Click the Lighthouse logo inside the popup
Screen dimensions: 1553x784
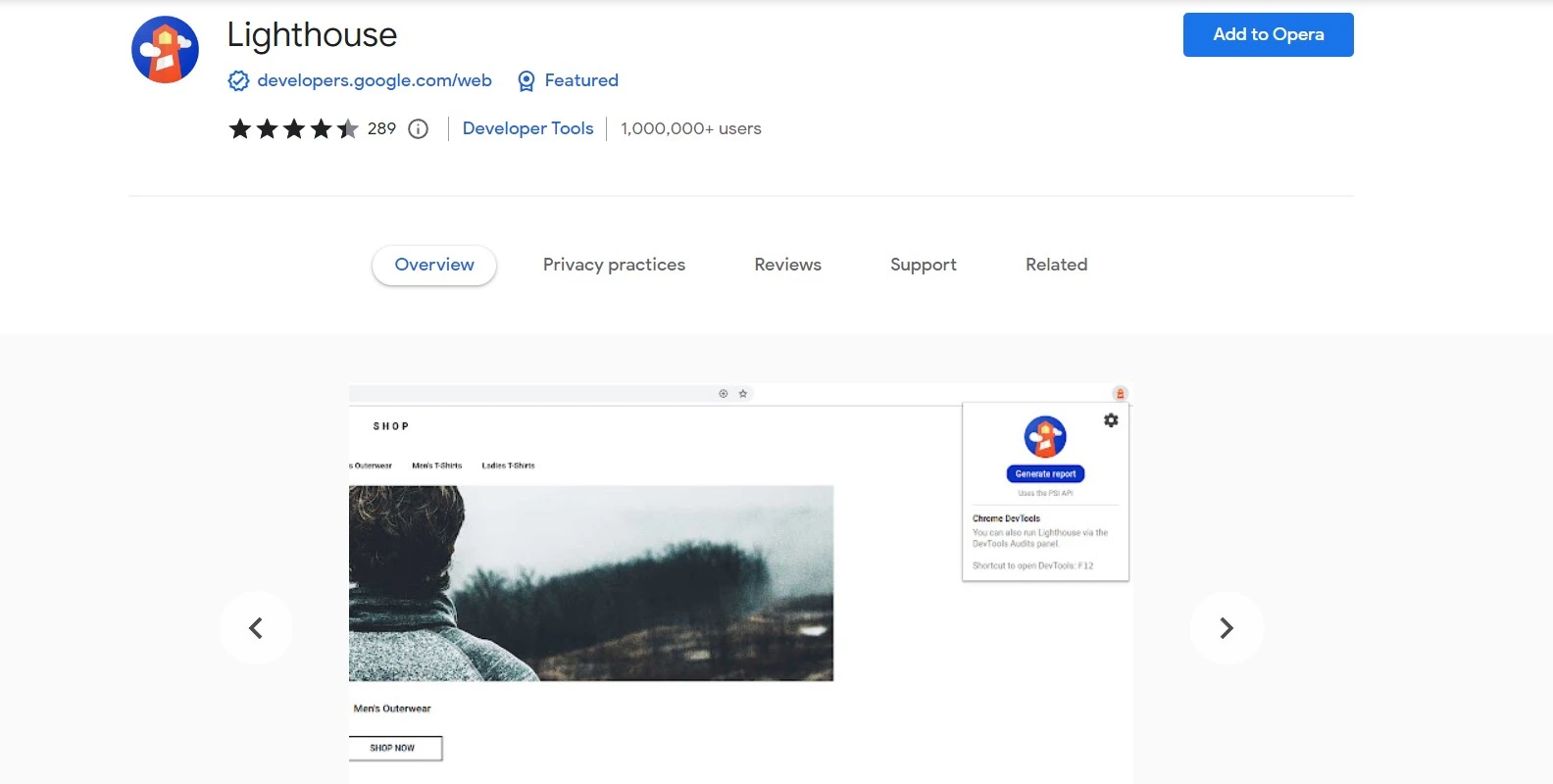pos(1045,437)
